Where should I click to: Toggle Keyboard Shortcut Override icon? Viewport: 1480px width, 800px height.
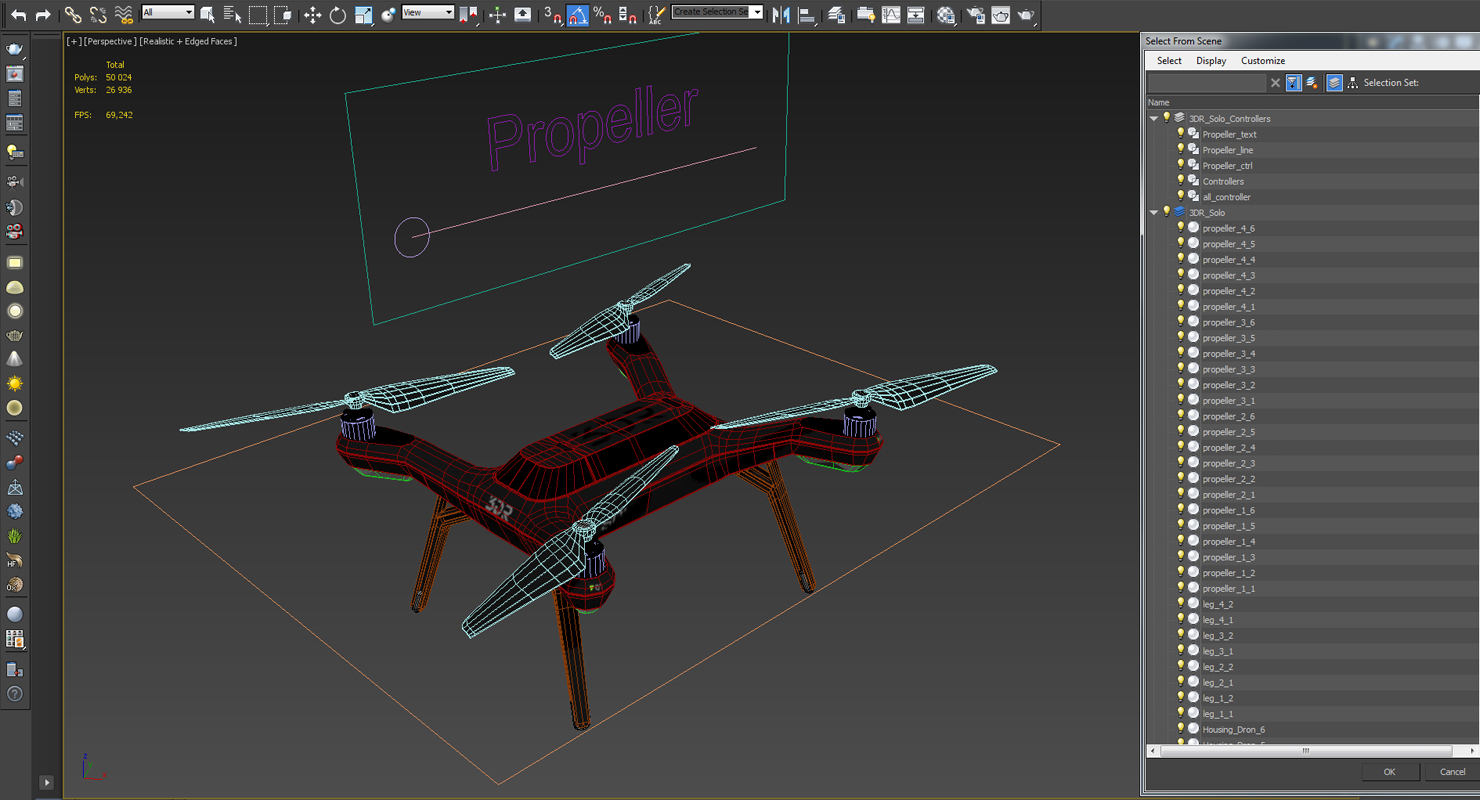522,14
